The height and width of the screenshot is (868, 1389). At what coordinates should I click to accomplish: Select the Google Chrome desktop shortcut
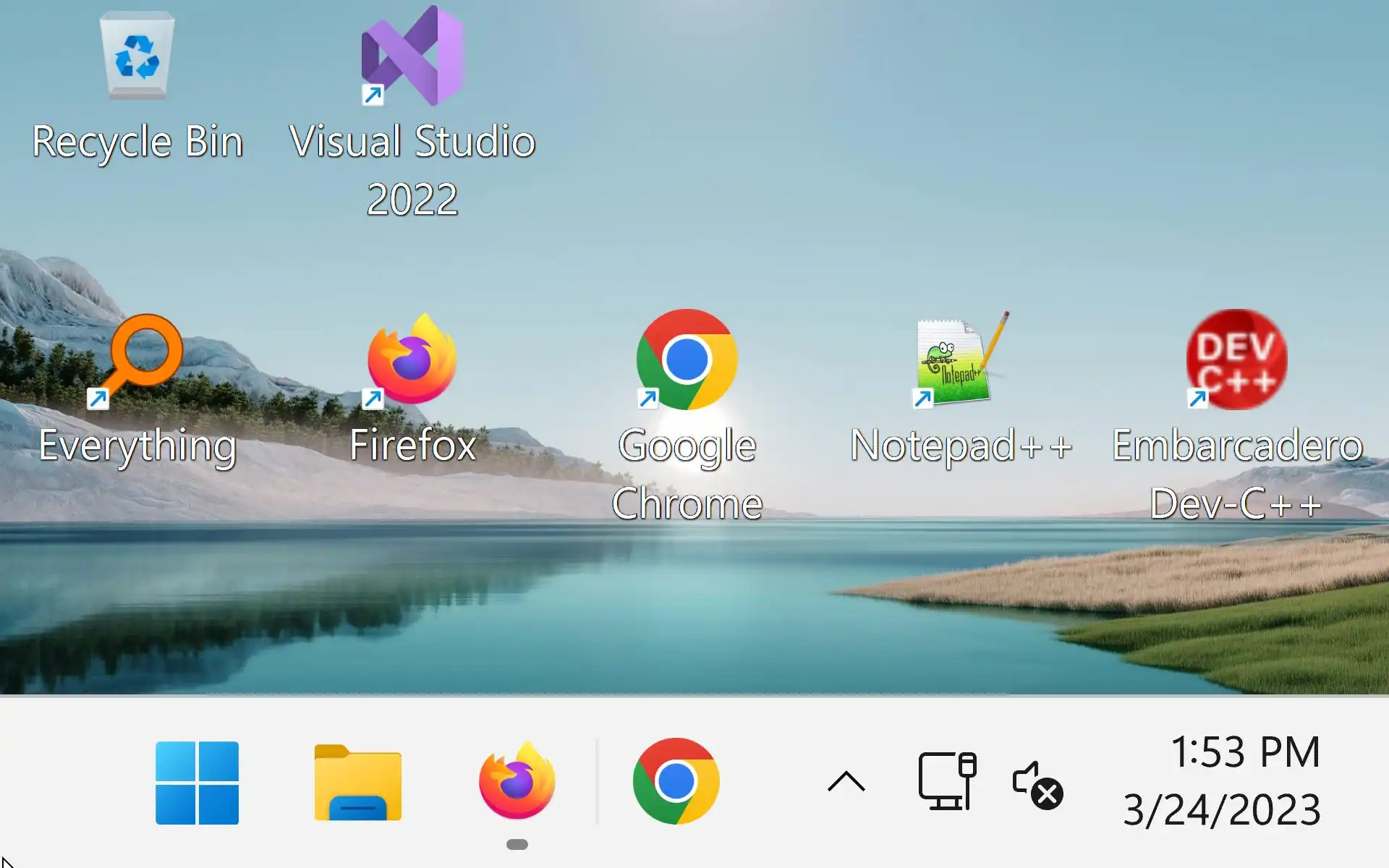pos(687,359)
